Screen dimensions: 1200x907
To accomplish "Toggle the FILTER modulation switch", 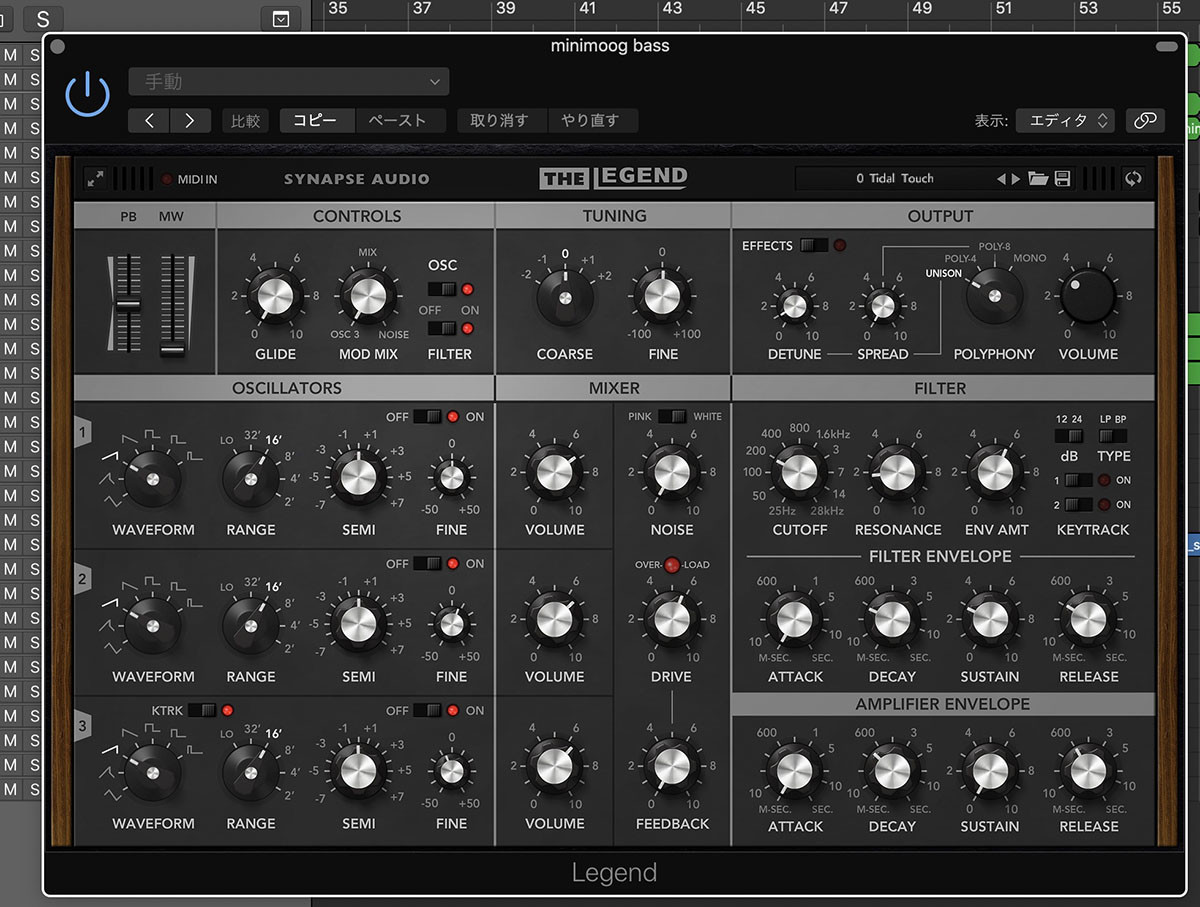I will pos(441,328).
